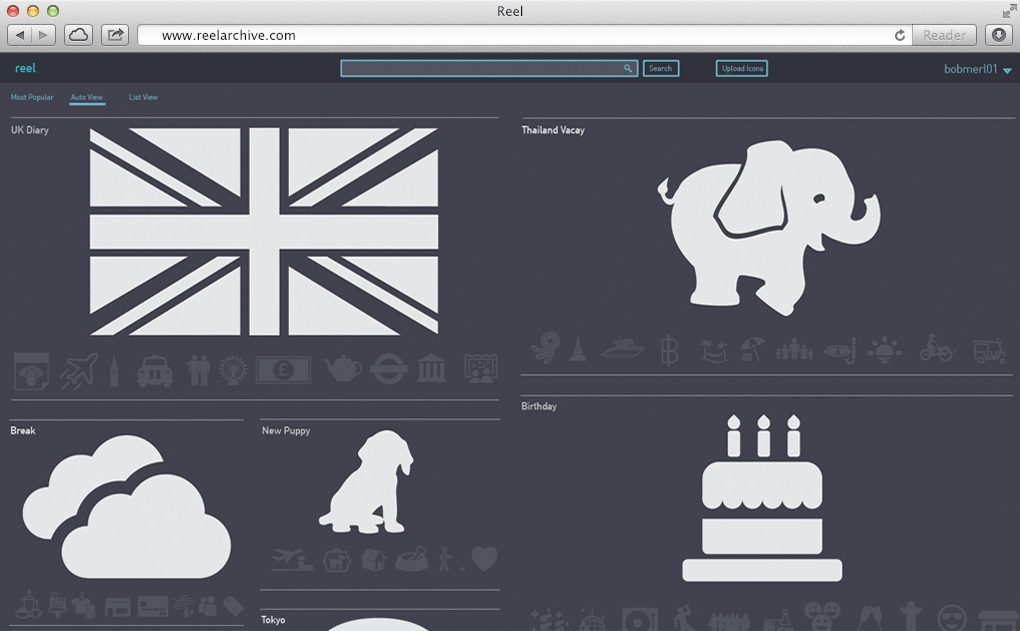Image resolution: width=1020 pixels, height=631 pixels.
Task: Click the Thai temple stupa icon
Action: 578,349
